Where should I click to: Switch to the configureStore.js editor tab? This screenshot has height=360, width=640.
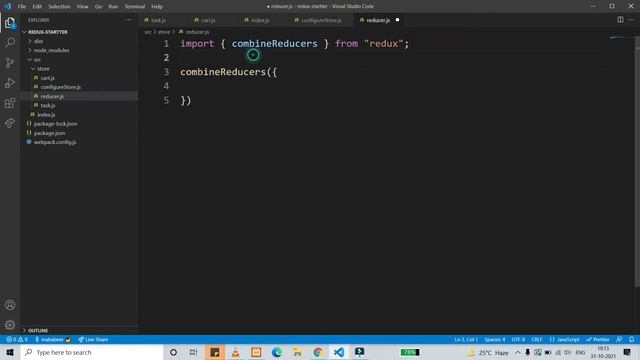tap(321, 20)
